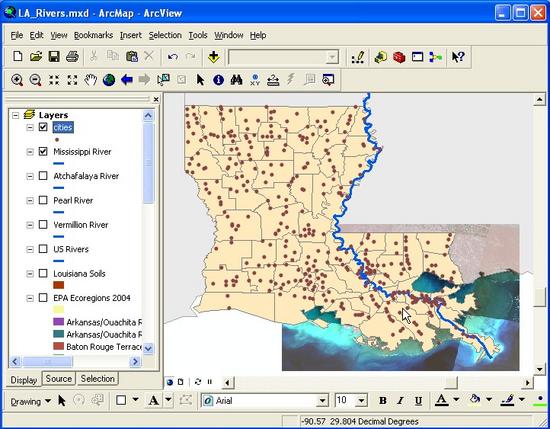Check the Vermillion River layer box

(43, 224)
